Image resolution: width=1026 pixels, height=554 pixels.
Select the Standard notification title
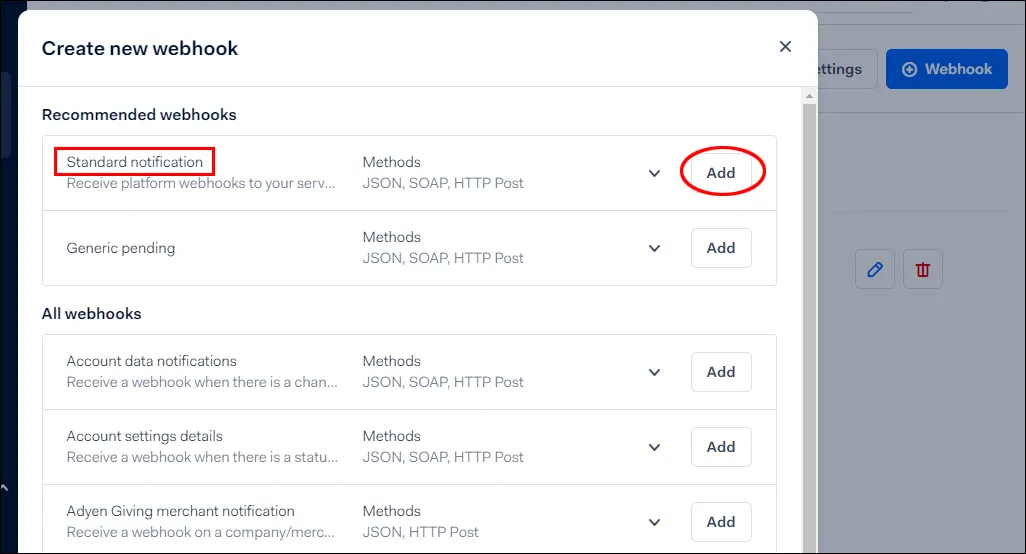(x=135, y=162)
